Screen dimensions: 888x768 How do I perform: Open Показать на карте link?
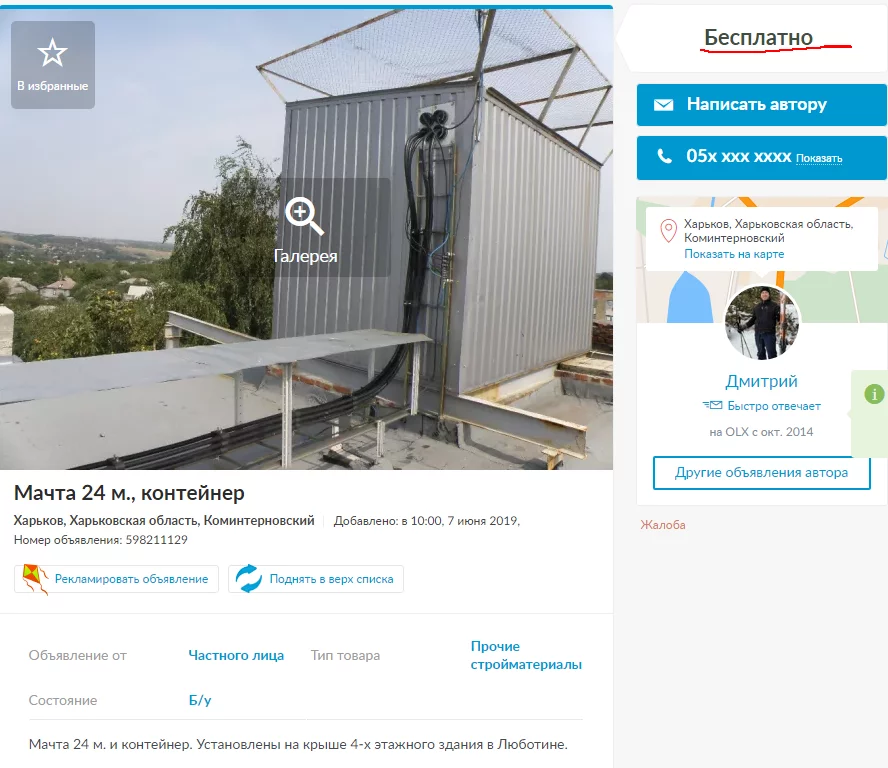coord(734,254)
